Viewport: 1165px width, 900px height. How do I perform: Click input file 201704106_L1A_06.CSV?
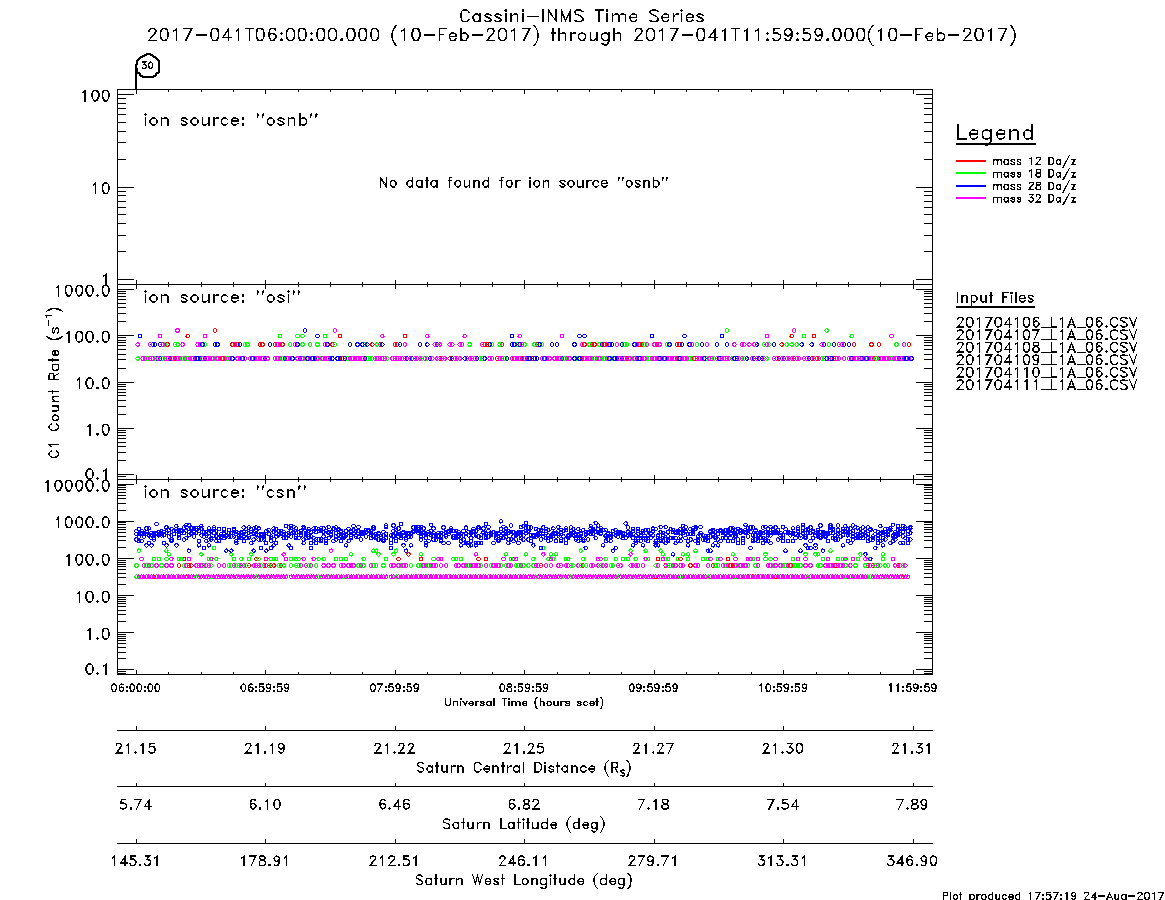[1046, 323]
